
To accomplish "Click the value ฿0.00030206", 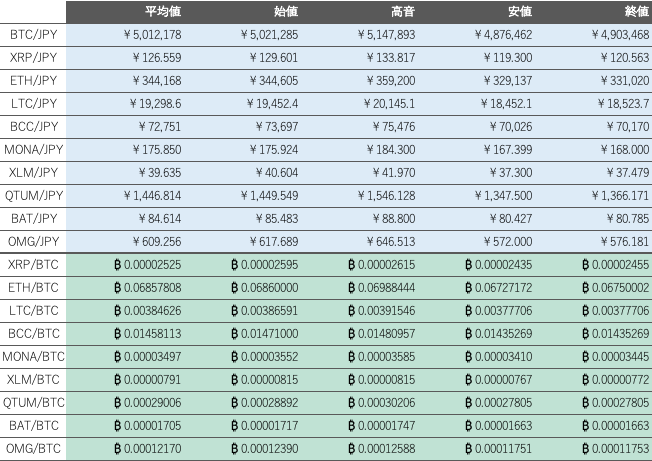I will pyautogui.click(x=382, y=402).
